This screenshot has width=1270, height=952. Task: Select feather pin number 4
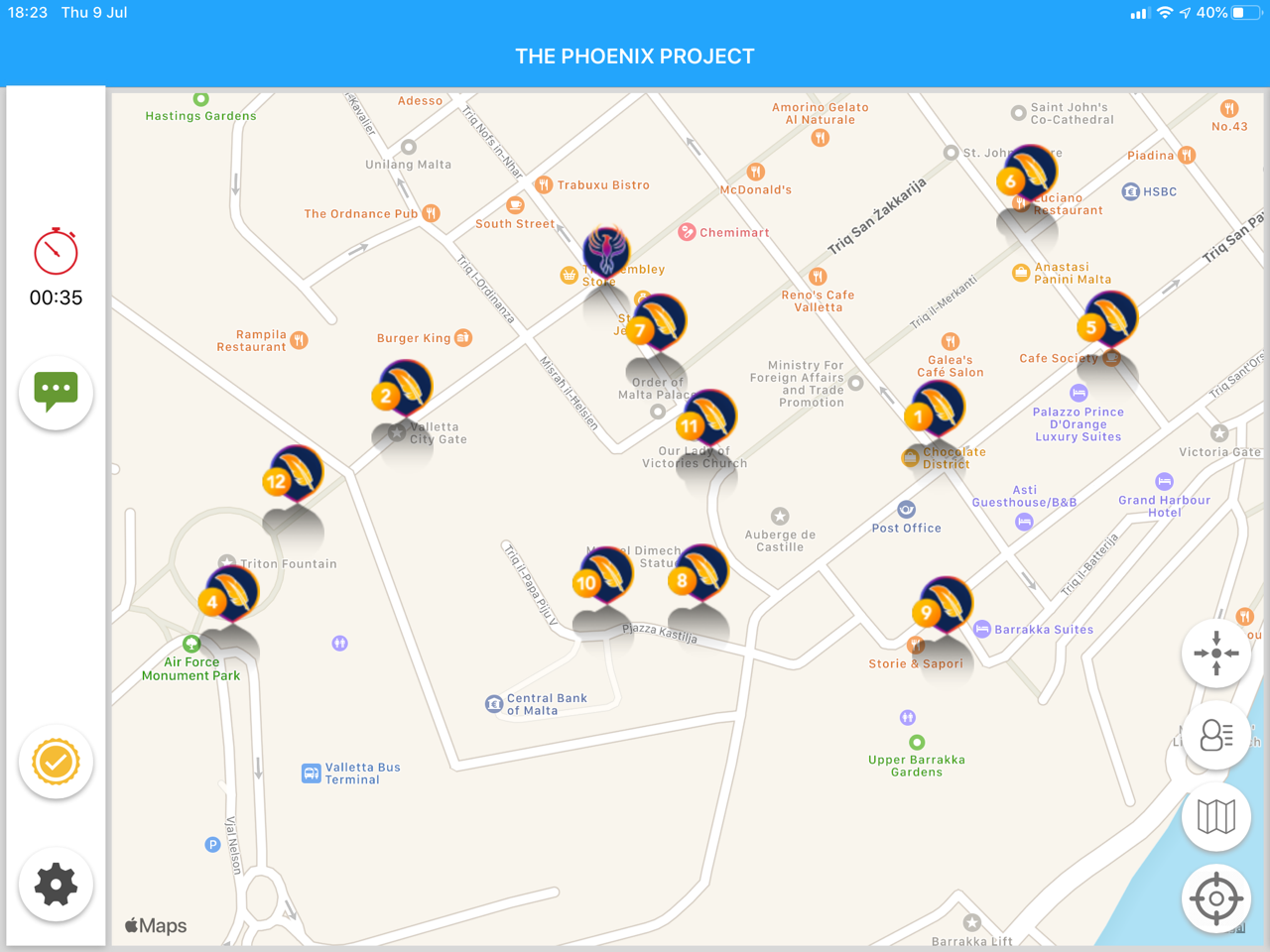(x=228, y=594)
